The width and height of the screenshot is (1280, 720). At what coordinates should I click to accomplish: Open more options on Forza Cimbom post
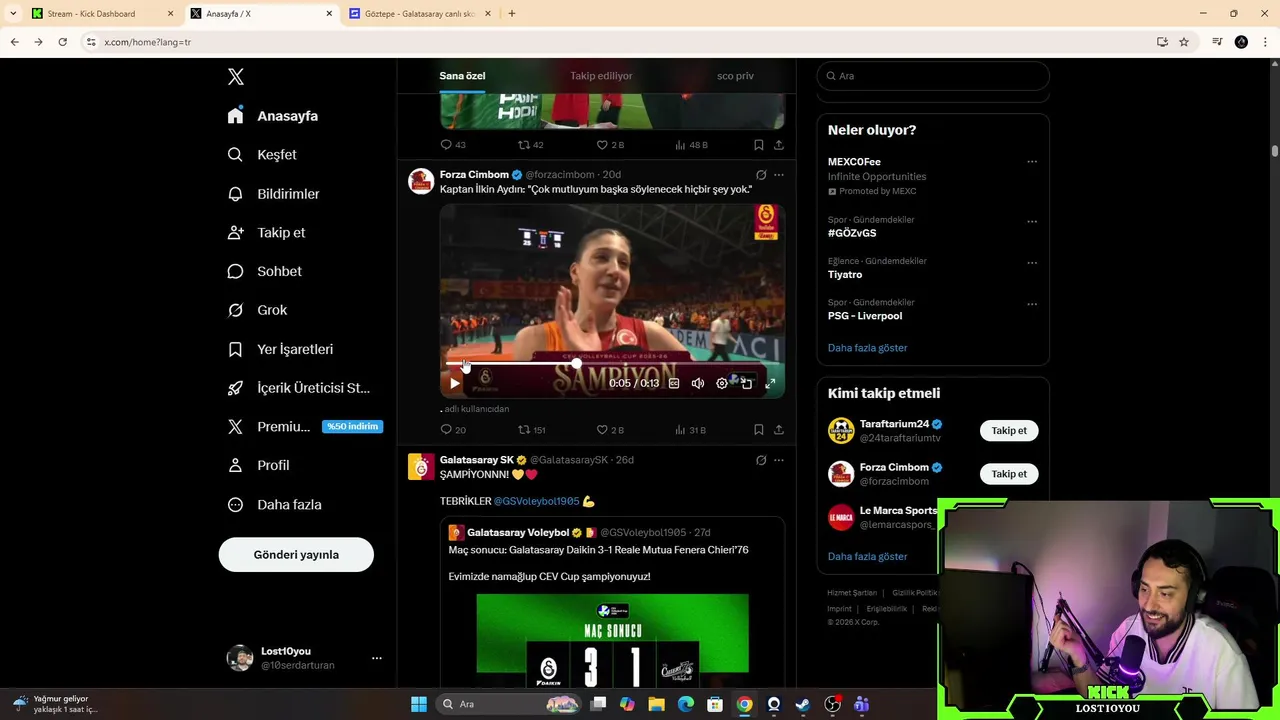(779, 175)
